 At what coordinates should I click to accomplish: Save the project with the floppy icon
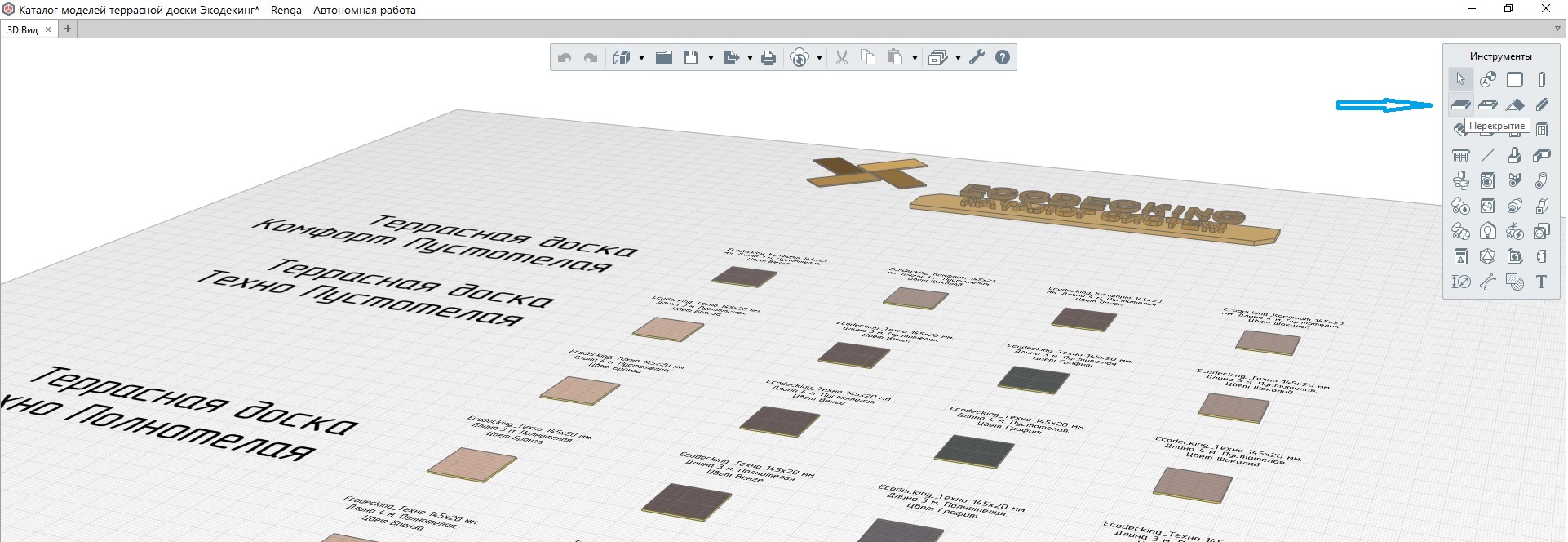click(691, 58)
